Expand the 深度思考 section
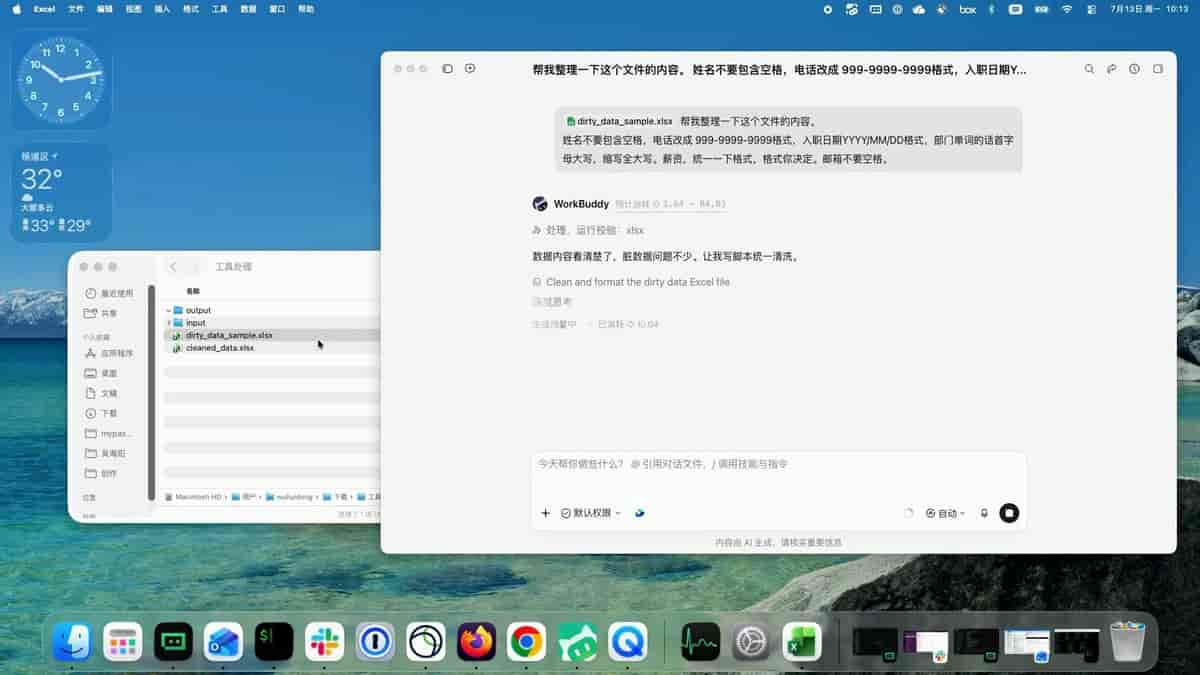 click(x=552, y=301)
